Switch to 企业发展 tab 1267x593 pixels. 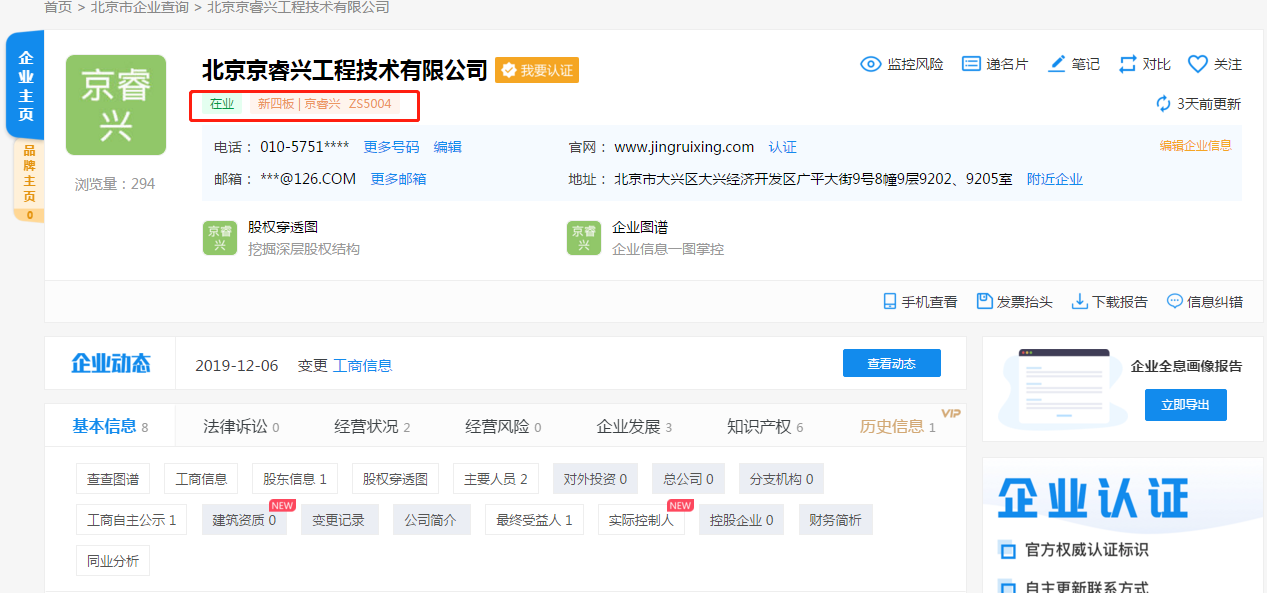click(x=634, y=426)
